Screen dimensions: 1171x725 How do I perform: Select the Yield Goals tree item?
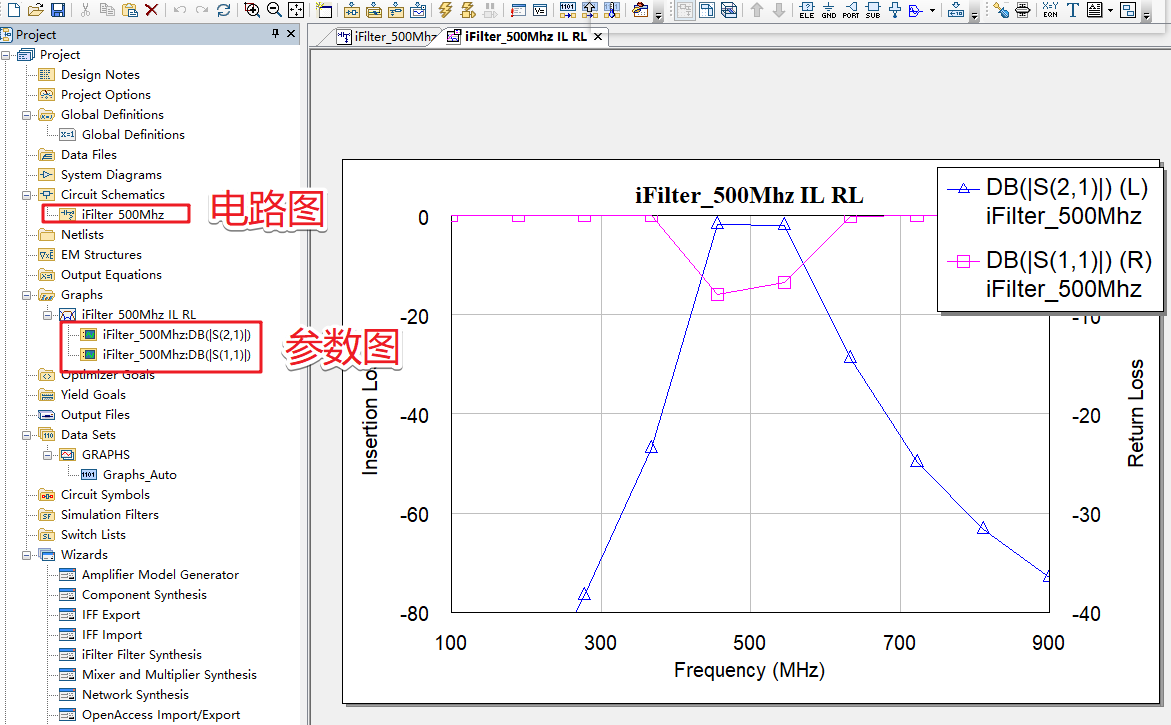[93, 394]
